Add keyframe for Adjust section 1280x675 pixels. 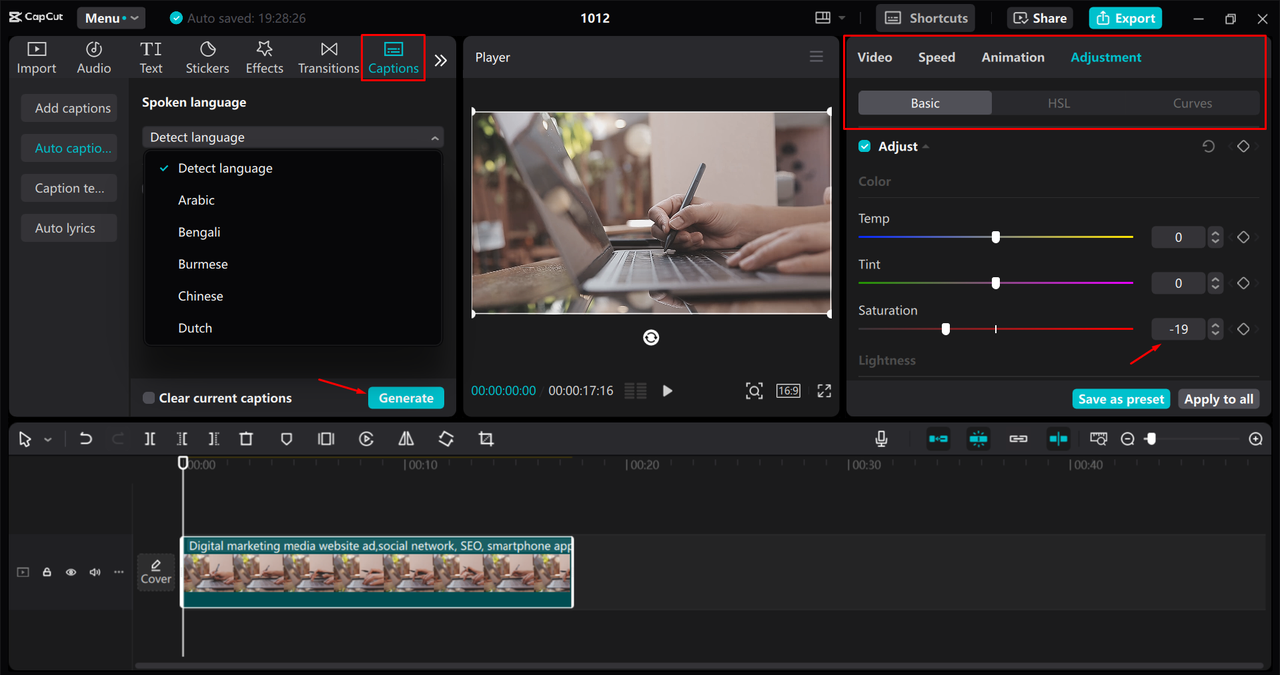coord(1243,146)
